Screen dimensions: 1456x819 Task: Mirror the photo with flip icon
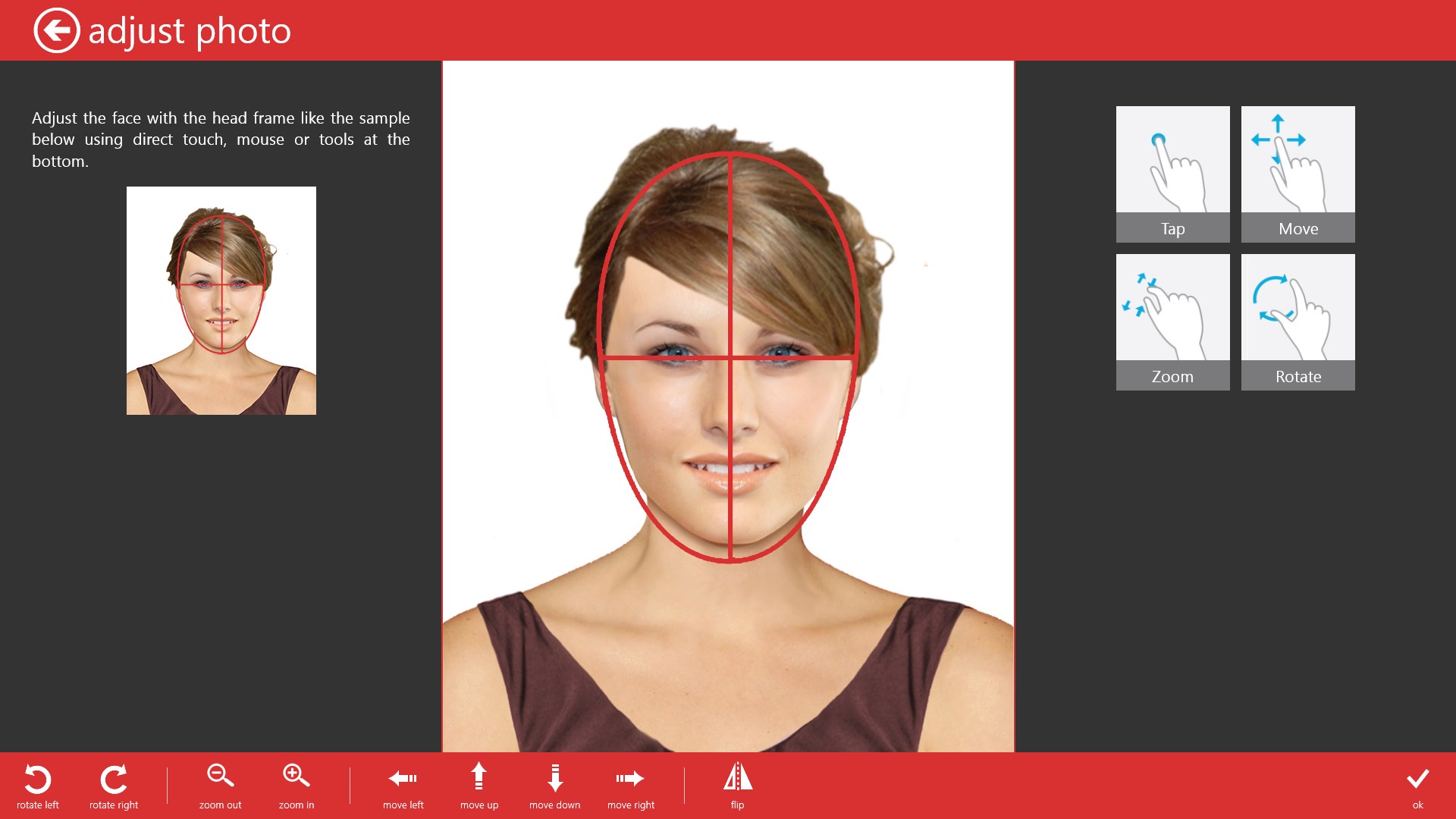coord(737,777)
